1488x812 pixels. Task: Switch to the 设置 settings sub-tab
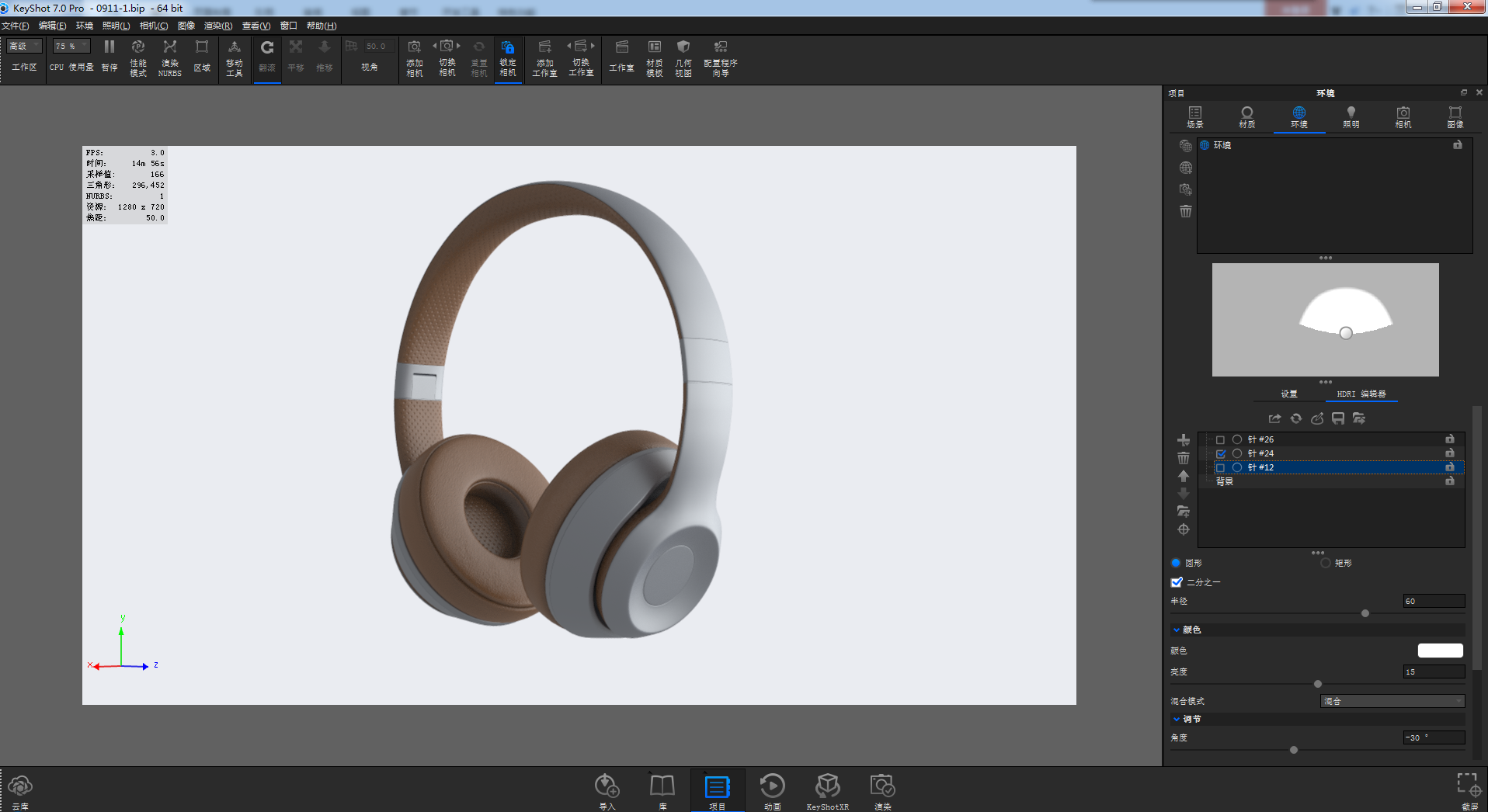coord(1289,394)
